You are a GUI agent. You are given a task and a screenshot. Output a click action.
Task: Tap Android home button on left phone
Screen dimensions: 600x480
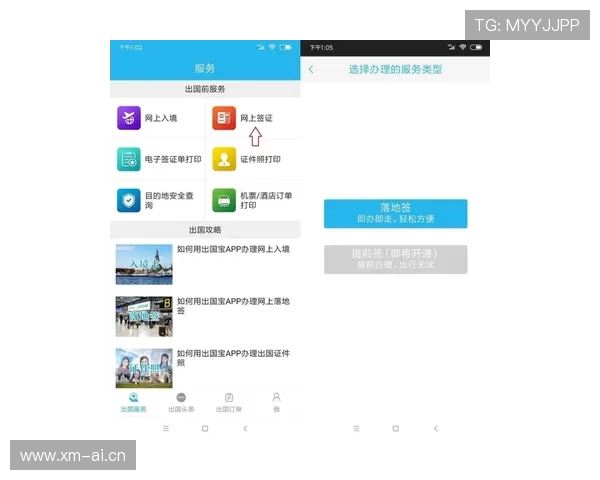pos(205,428)
